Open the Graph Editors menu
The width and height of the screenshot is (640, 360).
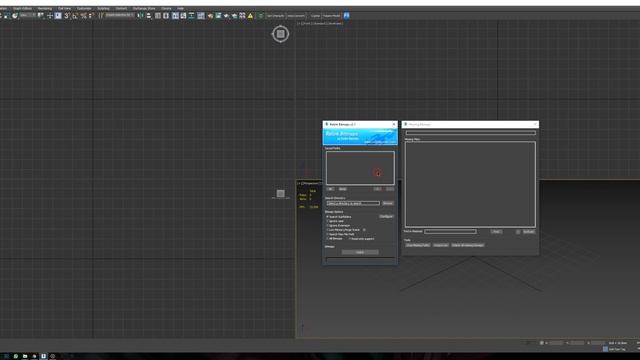(22, 8)
